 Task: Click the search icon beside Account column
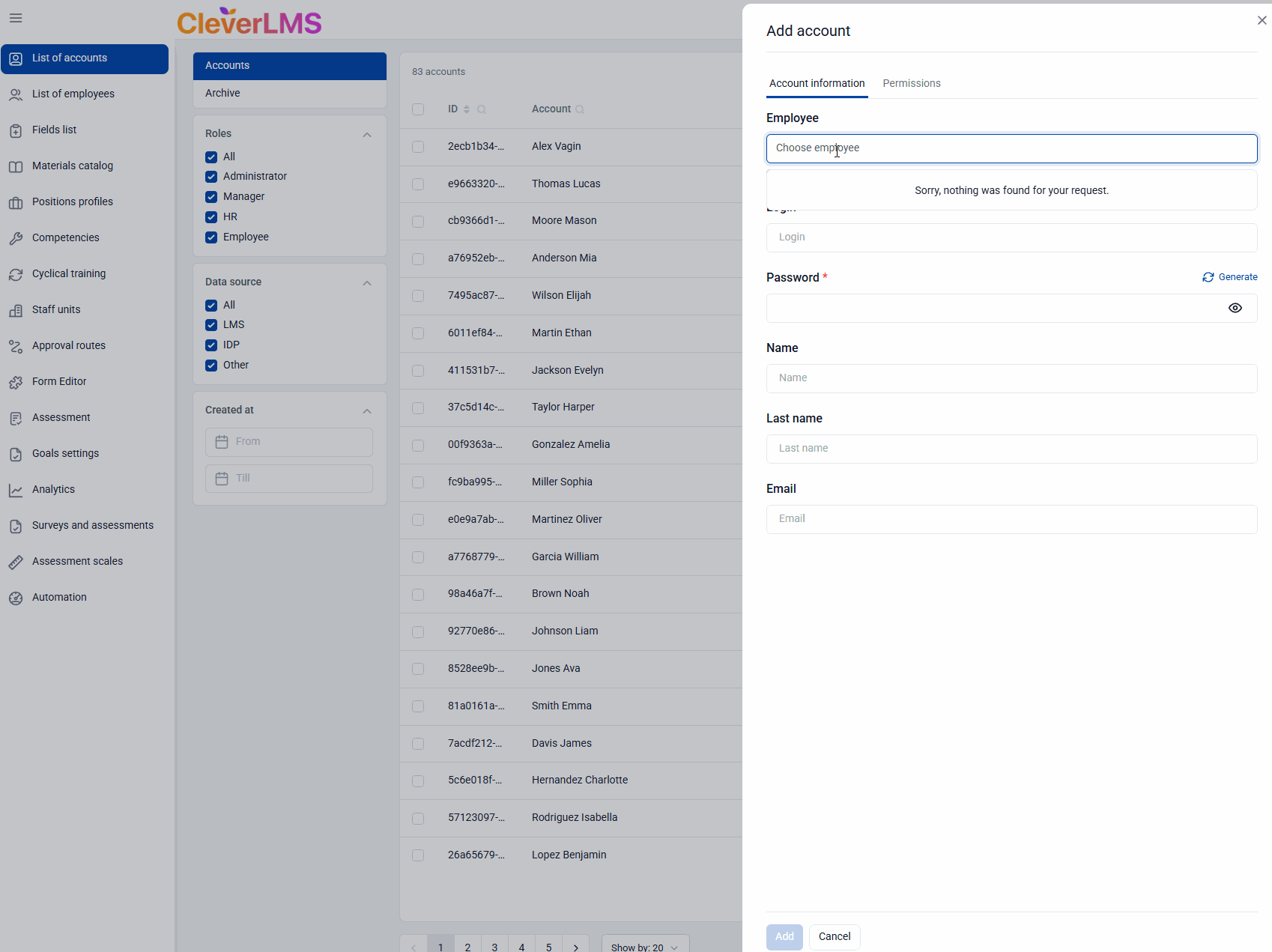(580, 109)
